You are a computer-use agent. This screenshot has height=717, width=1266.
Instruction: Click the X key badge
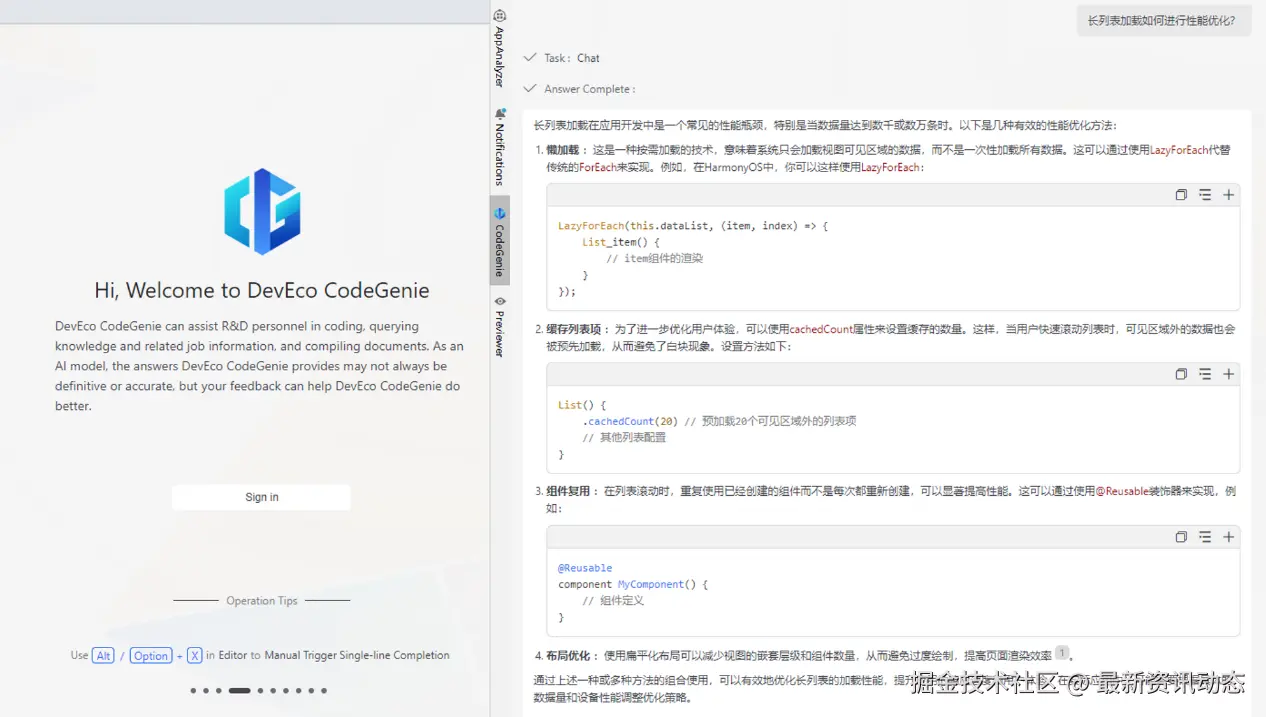[195, 656]
